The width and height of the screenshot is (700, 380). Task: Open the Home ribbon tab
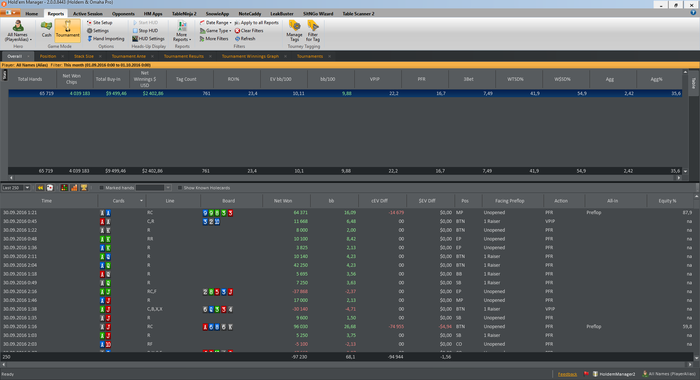point(32,13)
